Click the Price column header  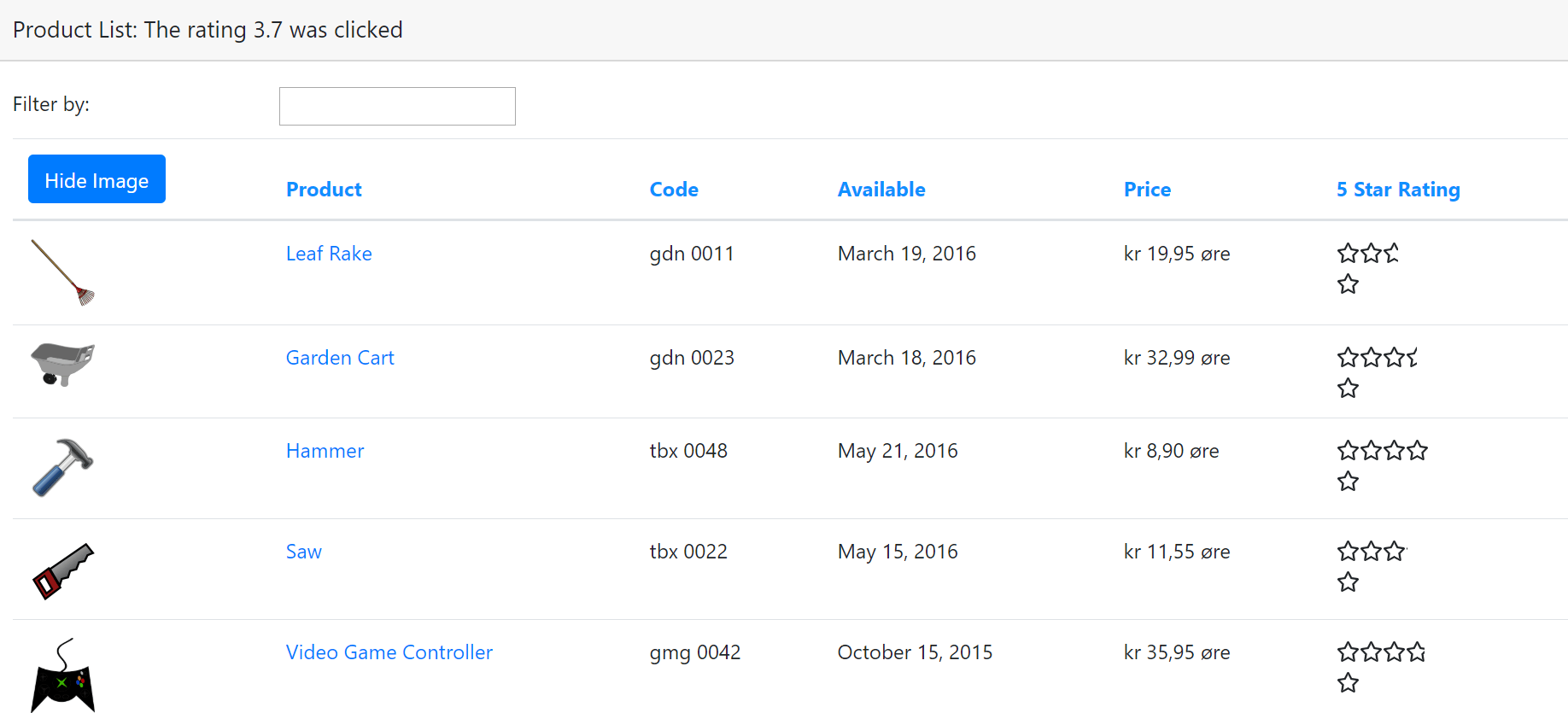[x=1147, y=190]
